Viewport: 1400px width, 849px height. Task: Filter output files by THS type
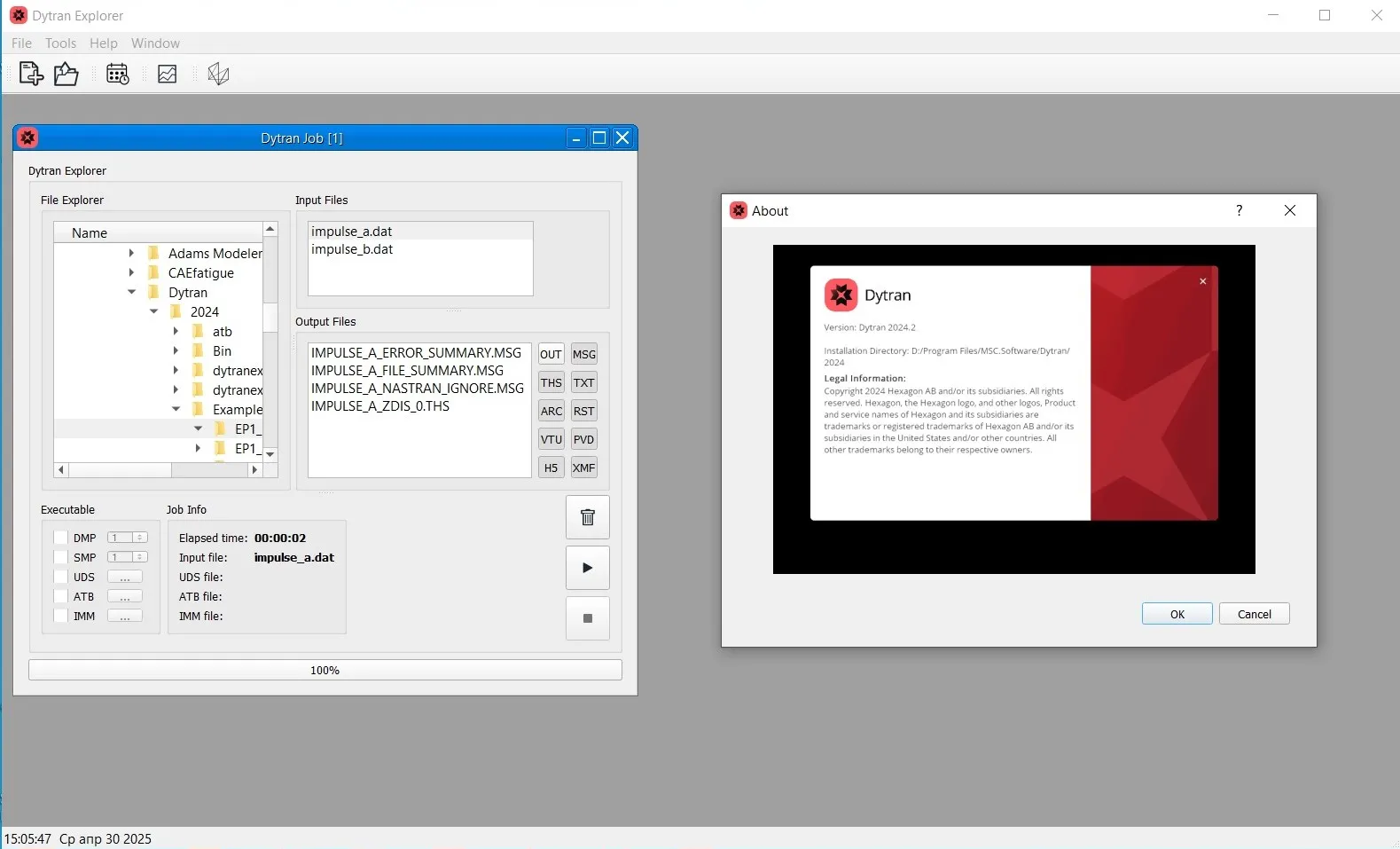(x=551, y=382)
